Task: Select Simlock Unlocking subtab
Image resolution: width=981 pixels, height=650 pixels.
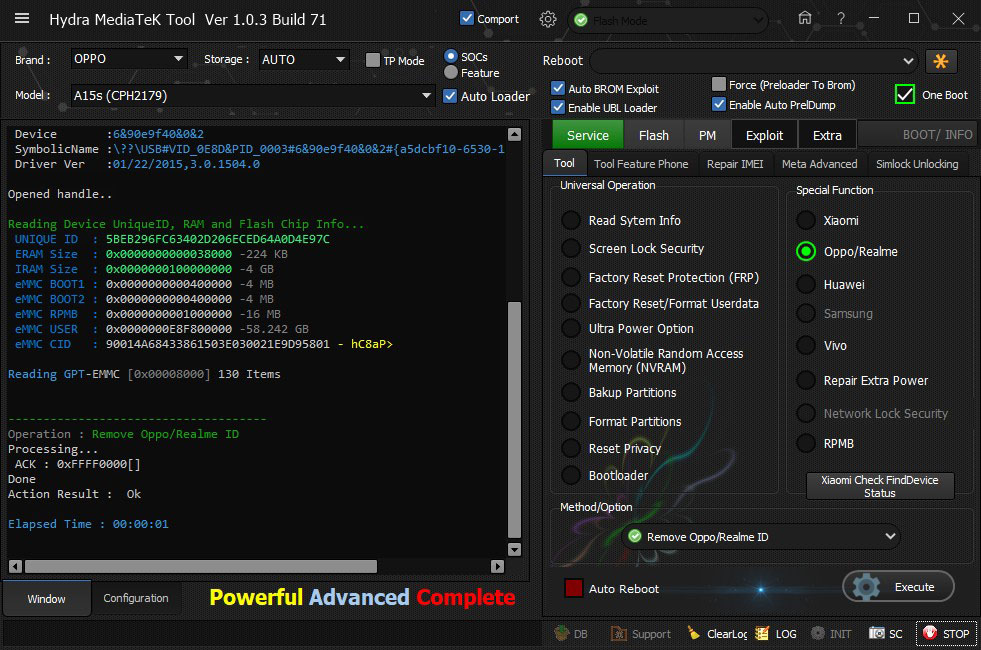Action: point(917,164)
